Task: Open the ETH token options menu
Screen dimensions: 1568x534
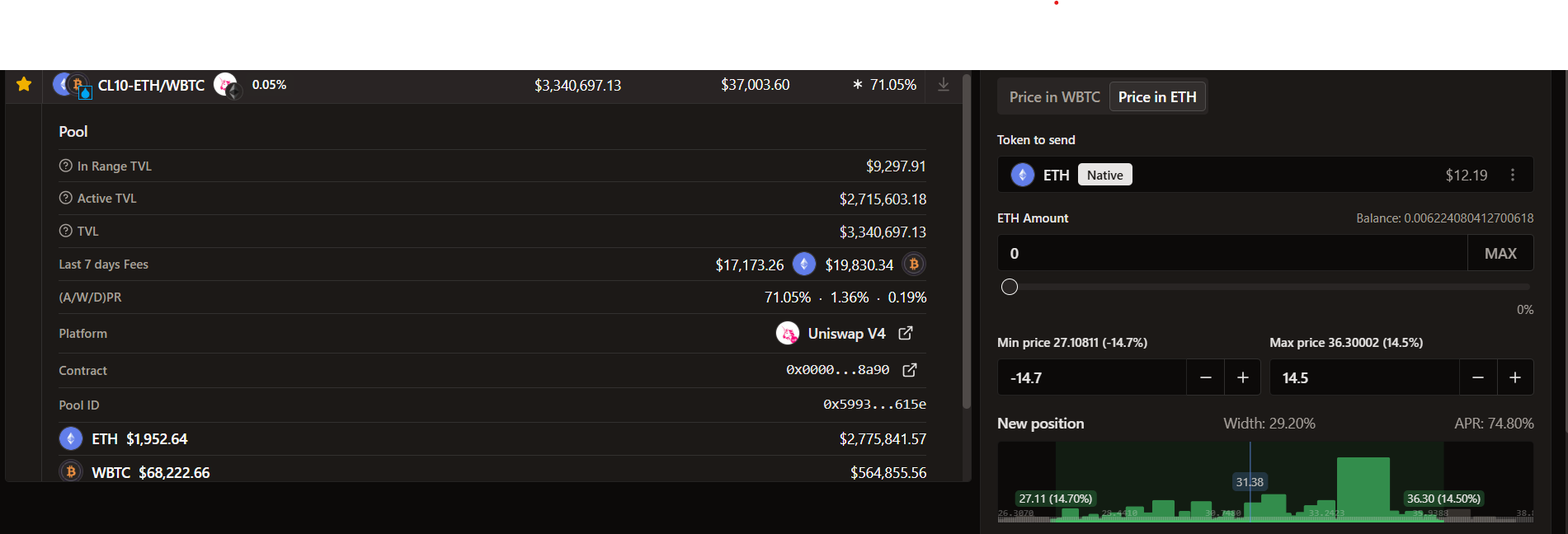Action: click(x=1513, y=175)
